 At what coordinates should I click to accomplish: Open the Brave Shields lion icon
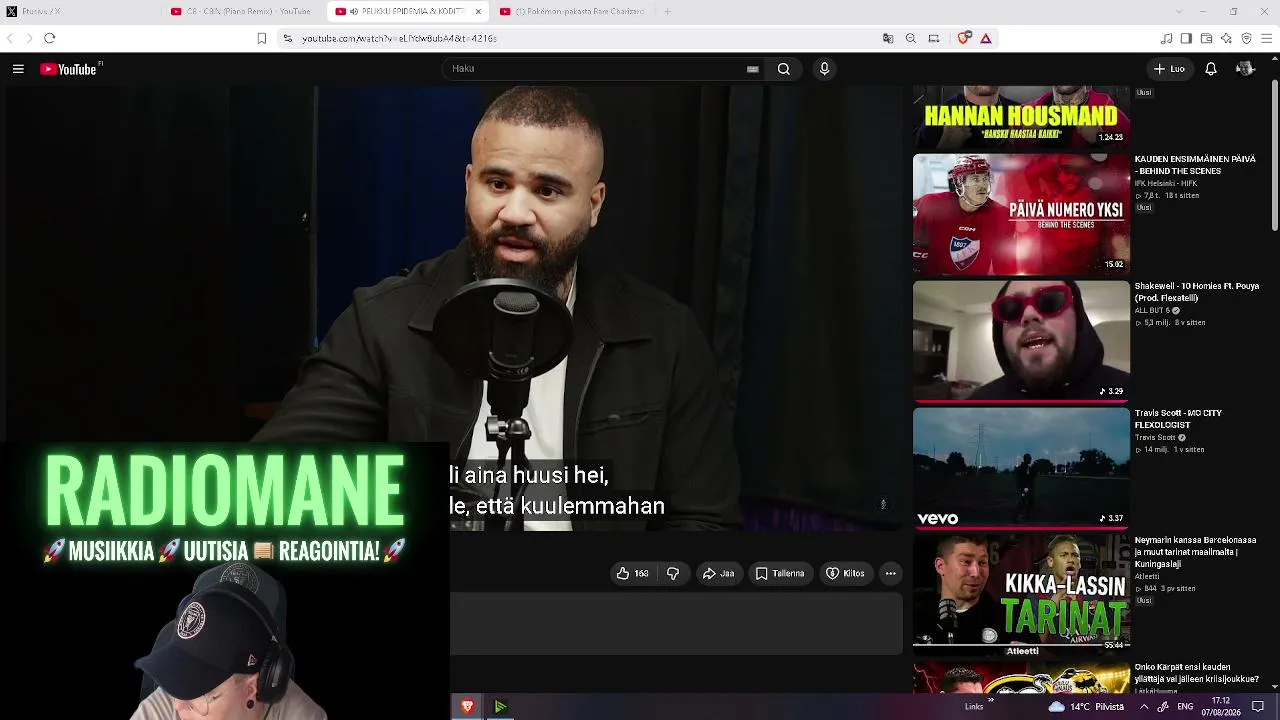point(964,38)
